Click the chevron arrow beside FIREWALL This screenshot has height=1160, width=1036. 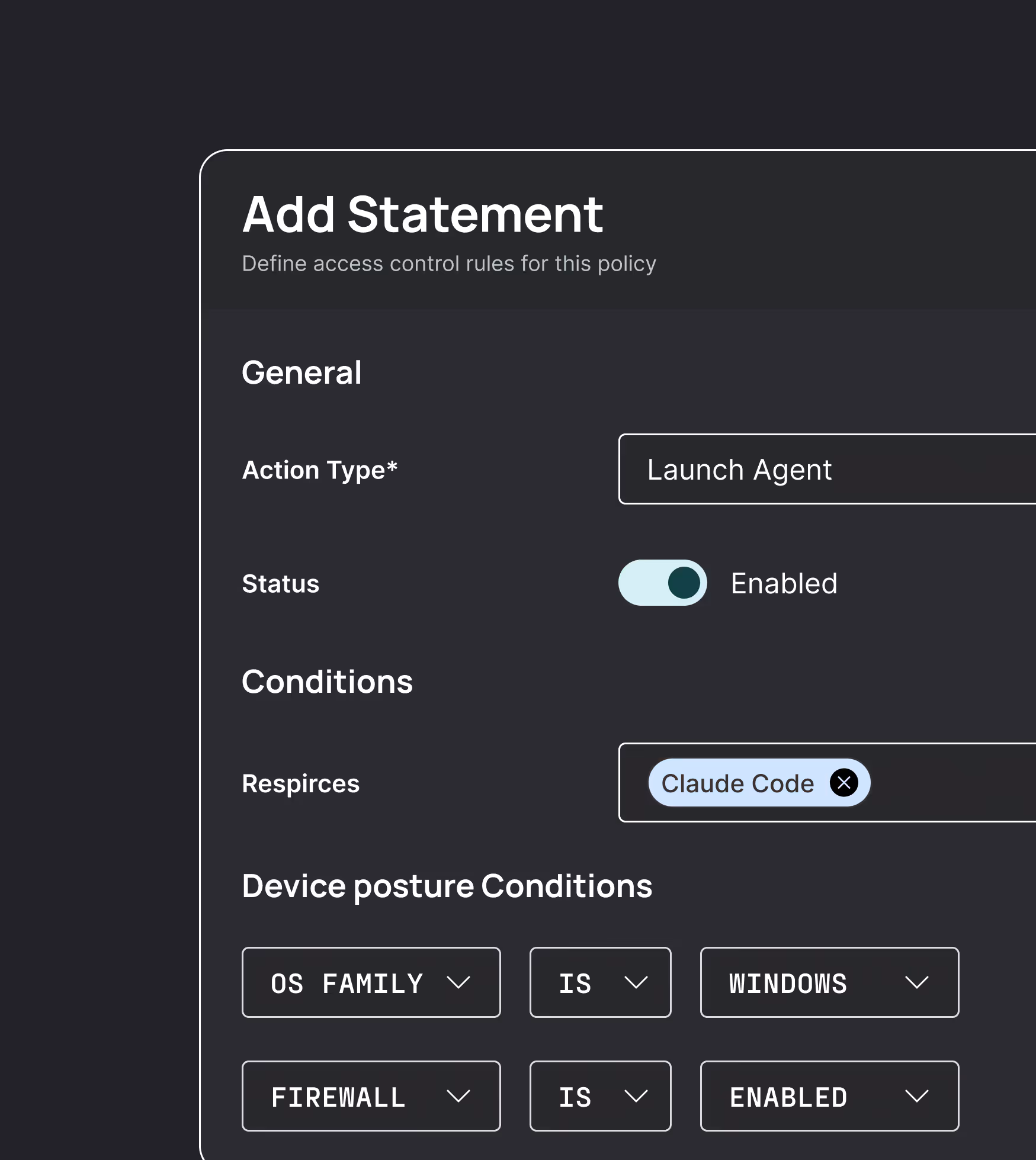click(458, 1097)
